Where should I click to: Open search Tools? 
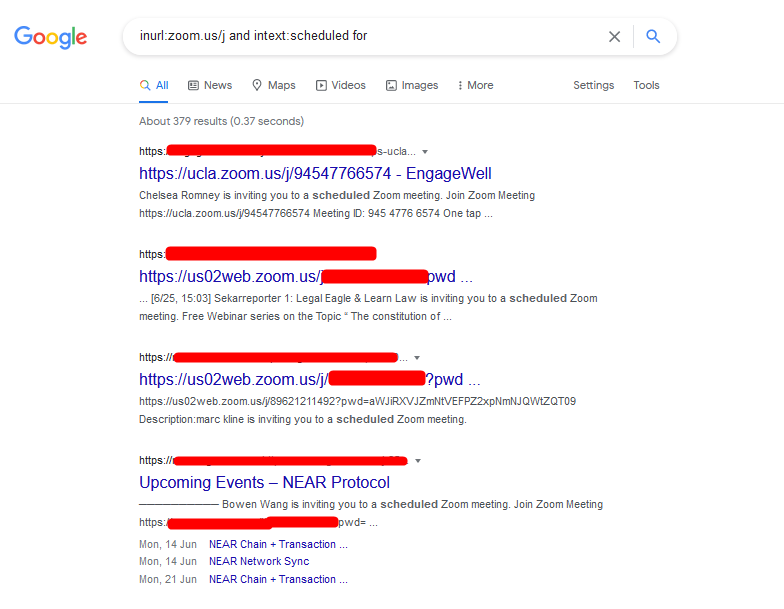tap(646, 86)
